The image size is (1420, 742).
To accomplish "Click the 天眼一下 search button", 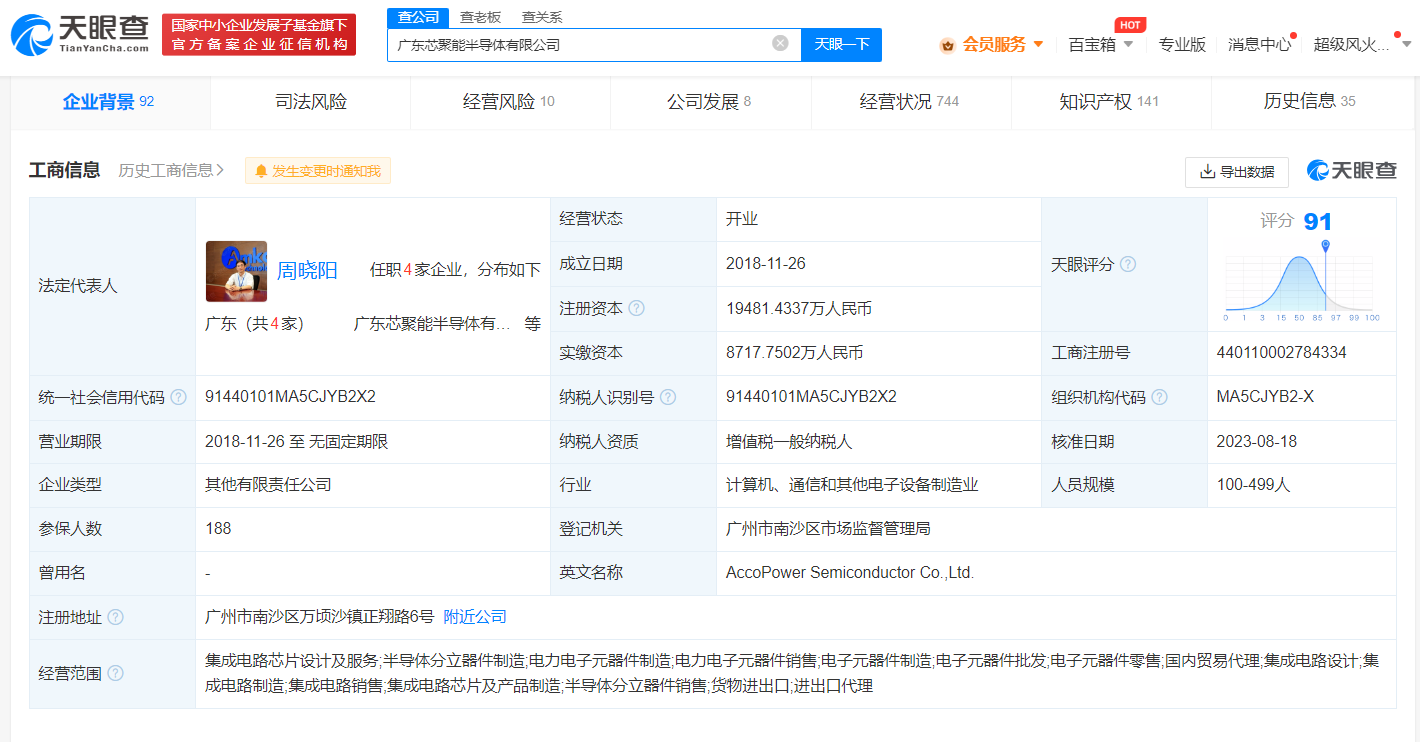I will click(841, 44).
